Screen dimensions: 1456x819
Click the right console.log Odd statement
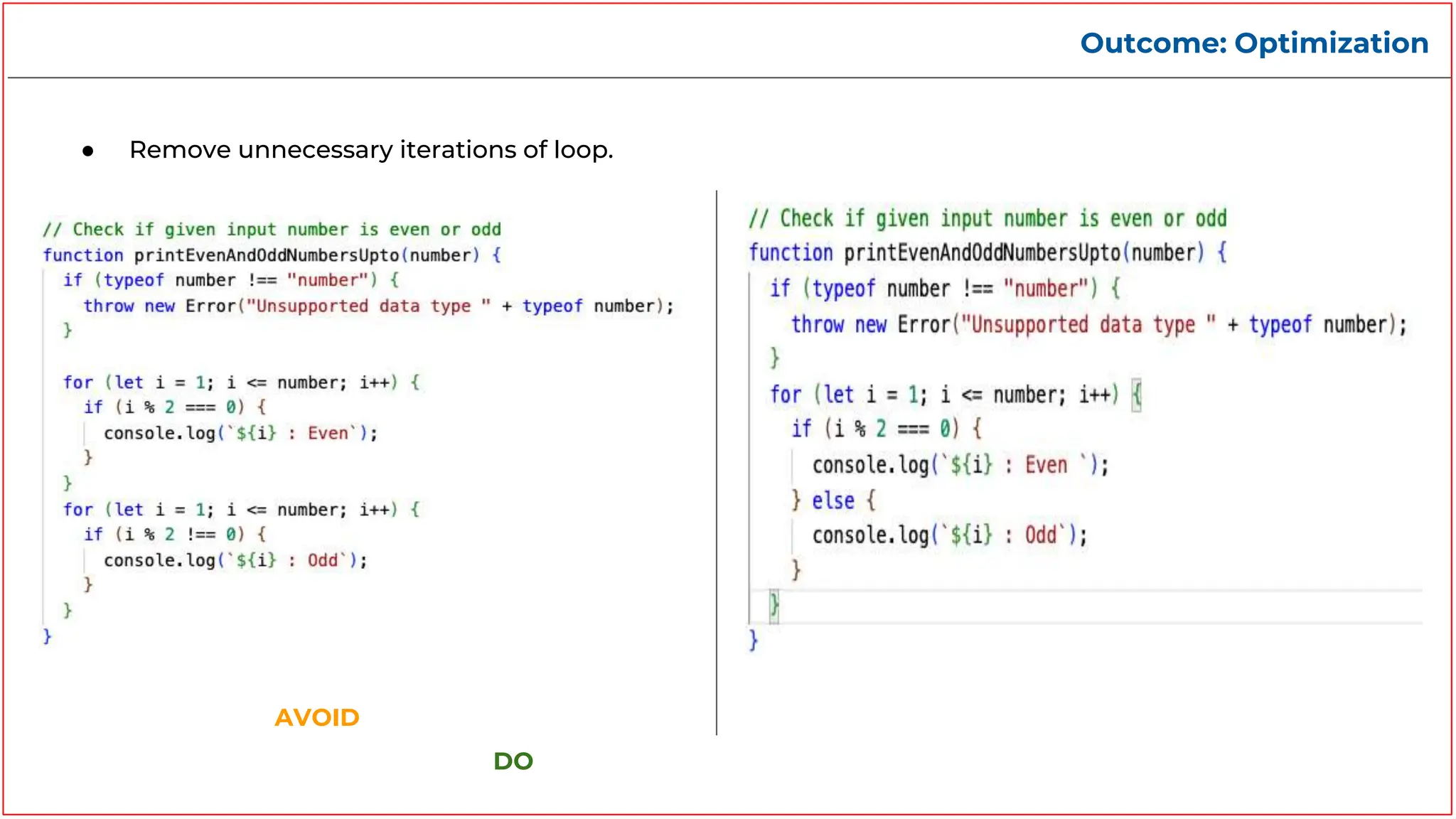950,535
